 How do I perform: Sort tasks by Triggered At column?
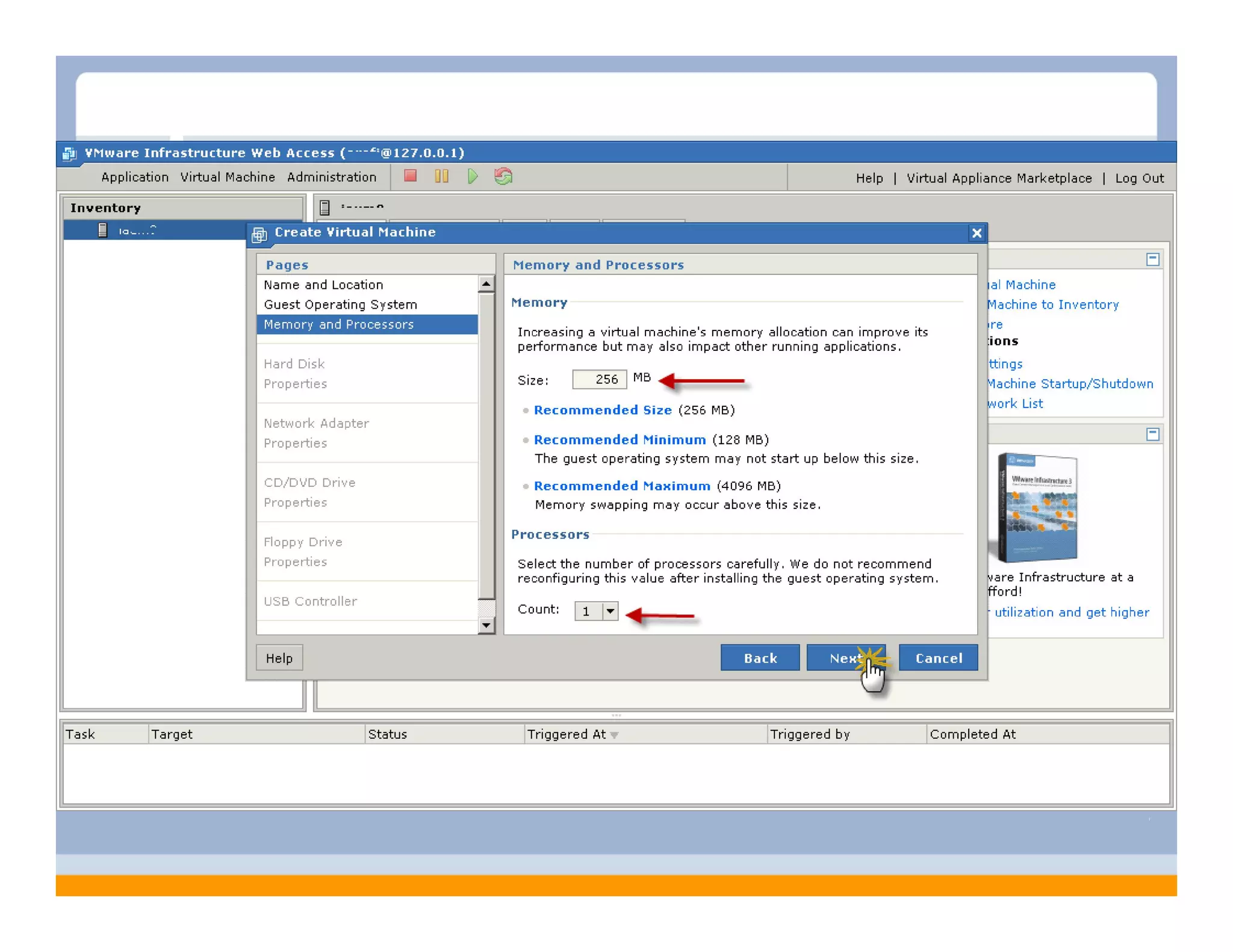pos(566,734)
